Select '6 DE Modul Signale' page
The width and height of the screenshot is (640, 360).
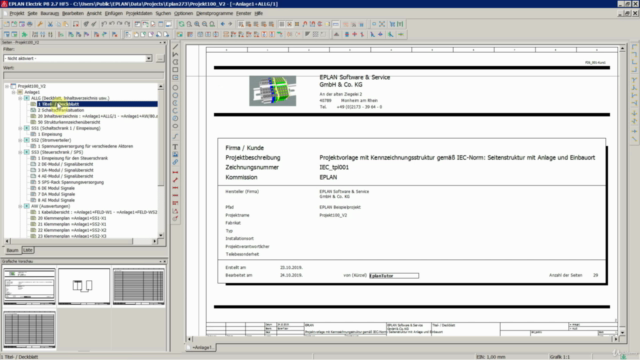click(x=56, y=188)
